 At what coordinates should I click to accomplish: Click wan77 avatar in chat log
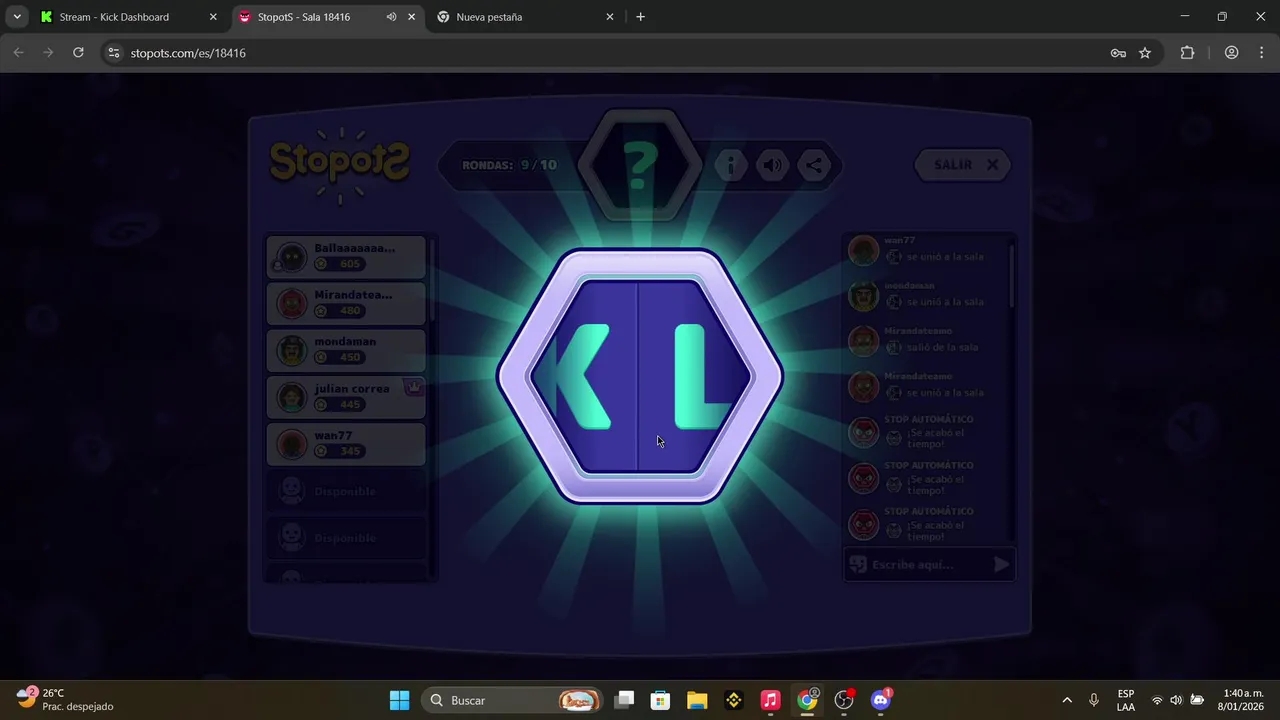click(x=863, y=250)
